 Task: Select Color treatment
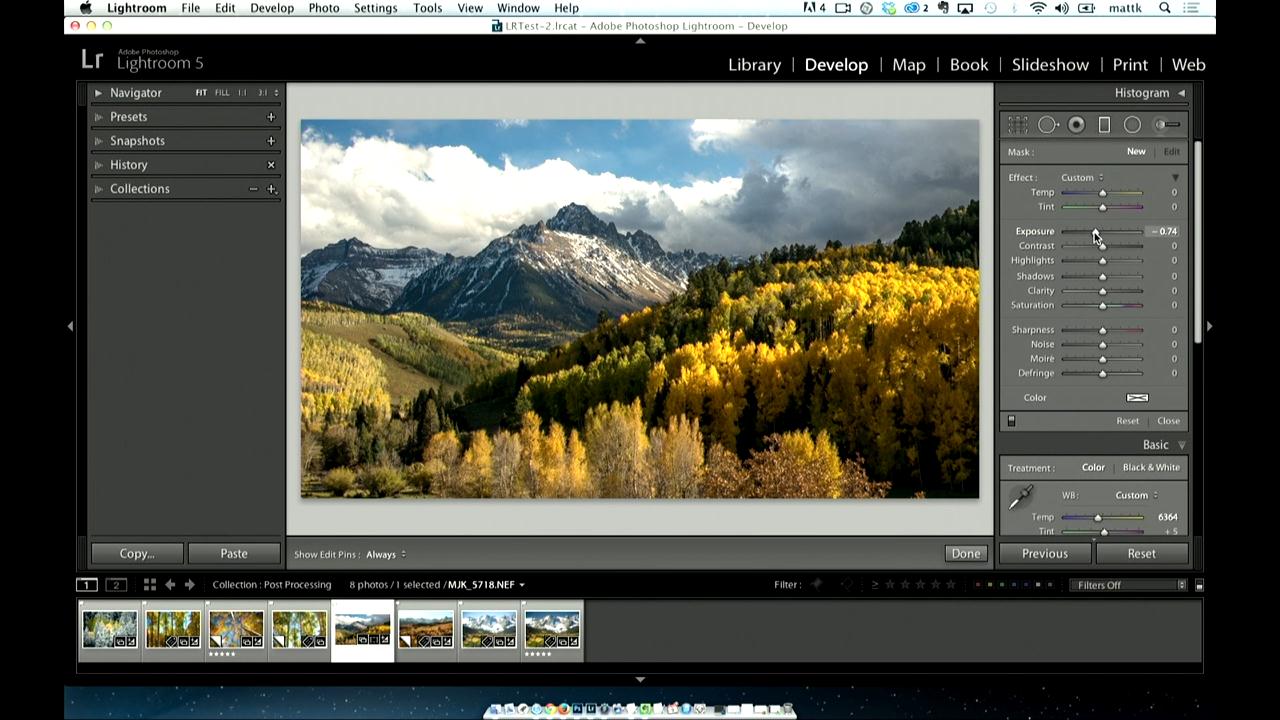point(1093,468)
